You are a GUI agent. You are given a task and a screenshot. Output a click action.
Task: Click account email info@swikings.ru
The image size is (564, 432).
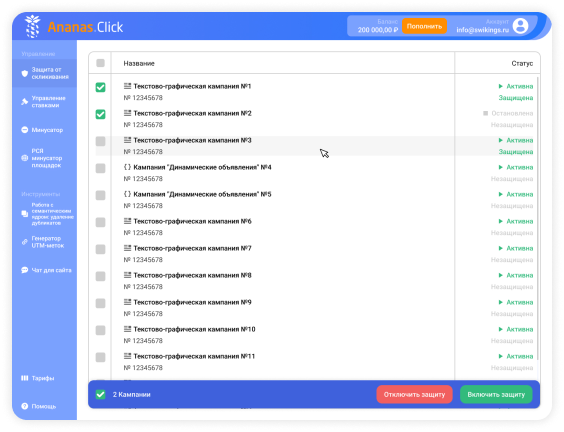click(482, 30)
